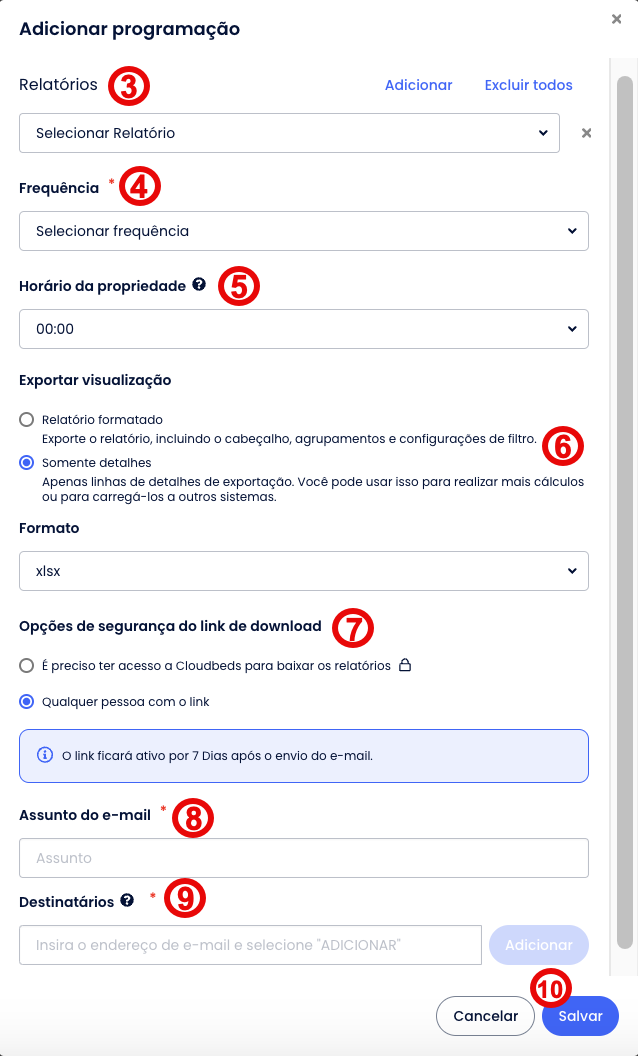
Task: Require Cloudbeds access to download reports
Action: click(27, 665)
